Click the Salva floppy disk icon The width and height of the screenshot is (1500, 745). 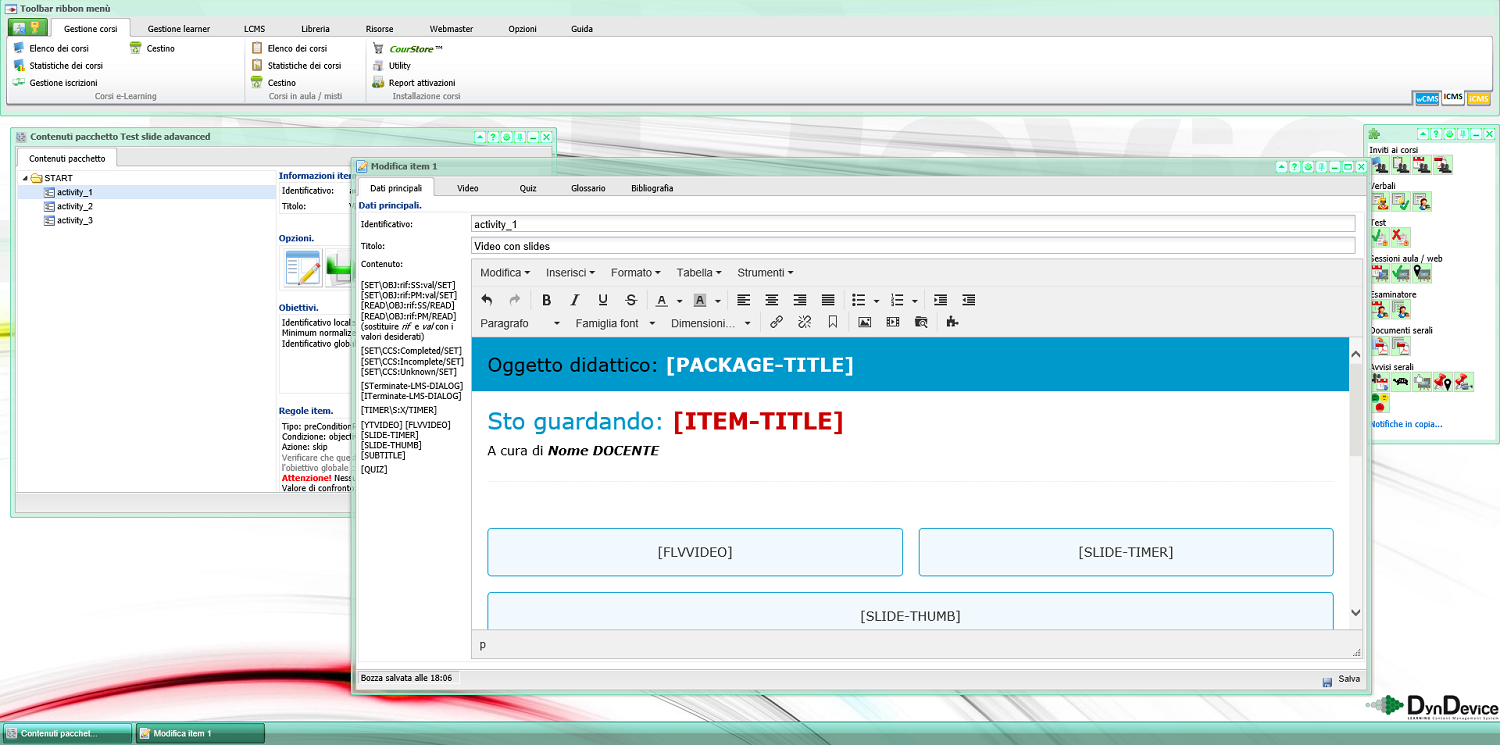tap(1327, 681)
